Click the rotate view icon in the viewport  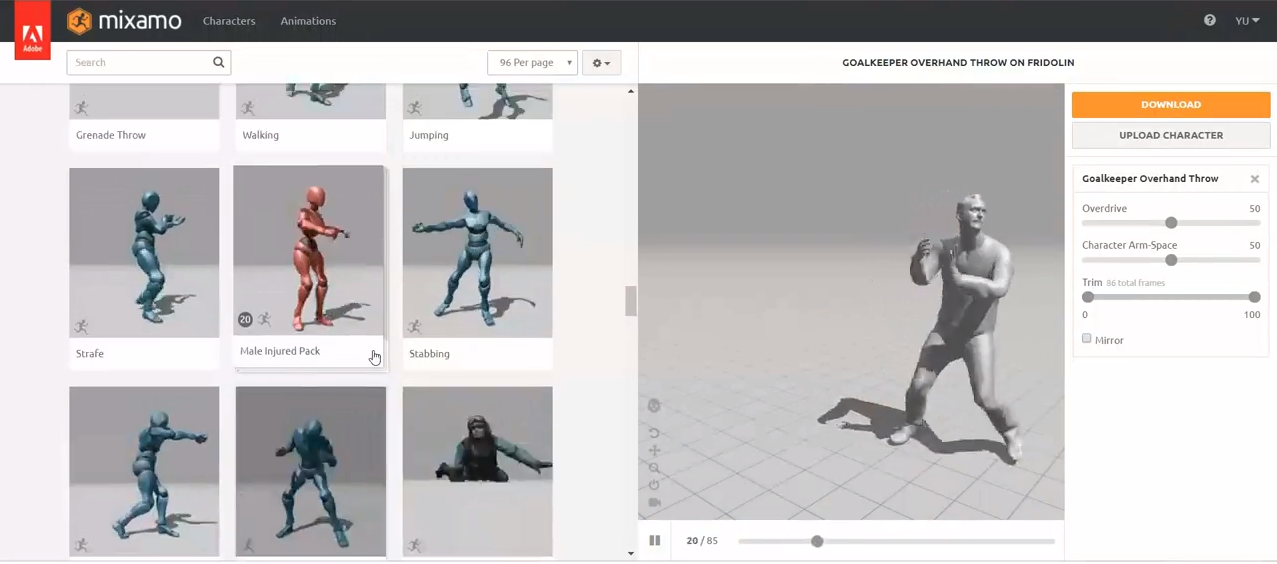point(654,433)
